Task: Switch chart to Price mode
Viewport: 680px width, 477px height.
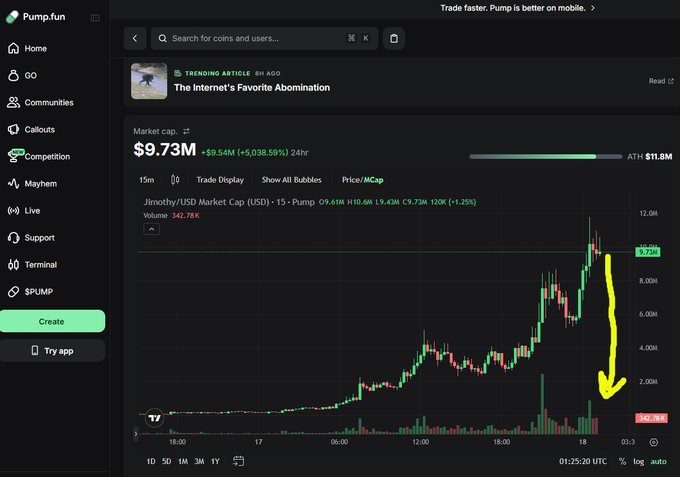Action: (x=350, y=180)
